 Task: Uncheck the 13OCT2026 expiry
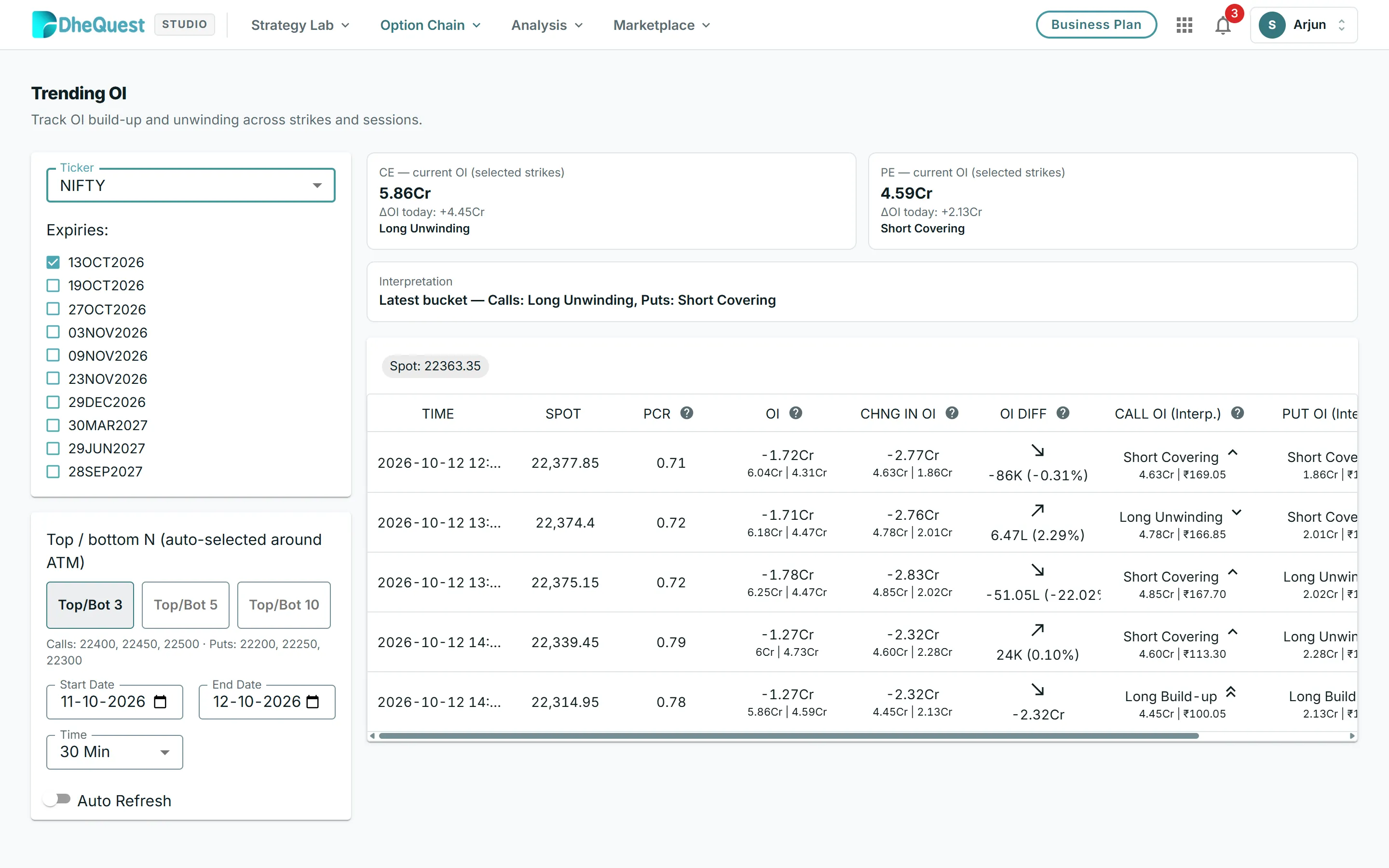click(x=53, y=262)
